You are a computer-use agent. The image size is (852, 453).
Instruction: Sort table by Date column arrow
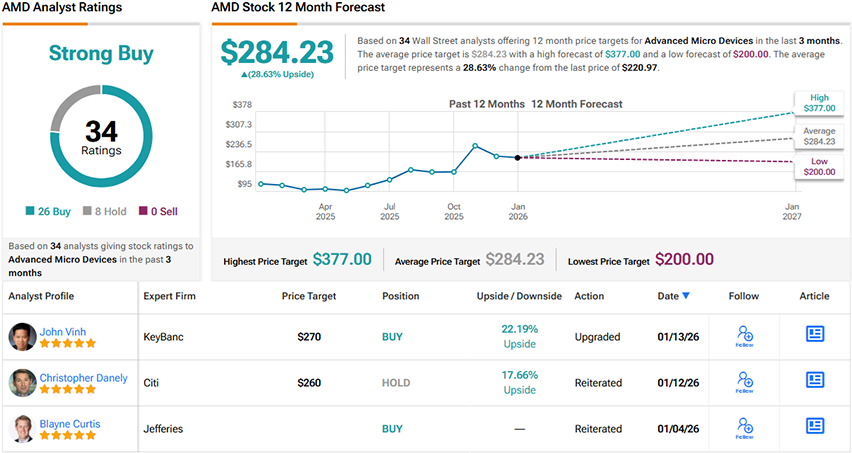[x=685, y=296]
